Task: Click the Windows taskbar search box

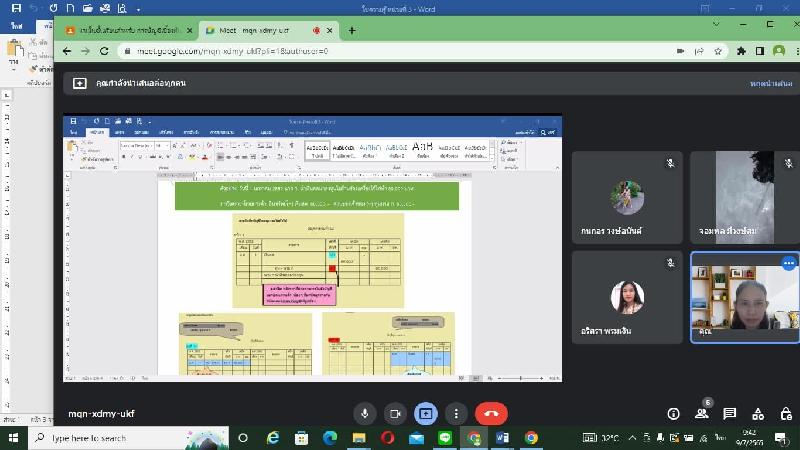Action: (x=110, y=438)
